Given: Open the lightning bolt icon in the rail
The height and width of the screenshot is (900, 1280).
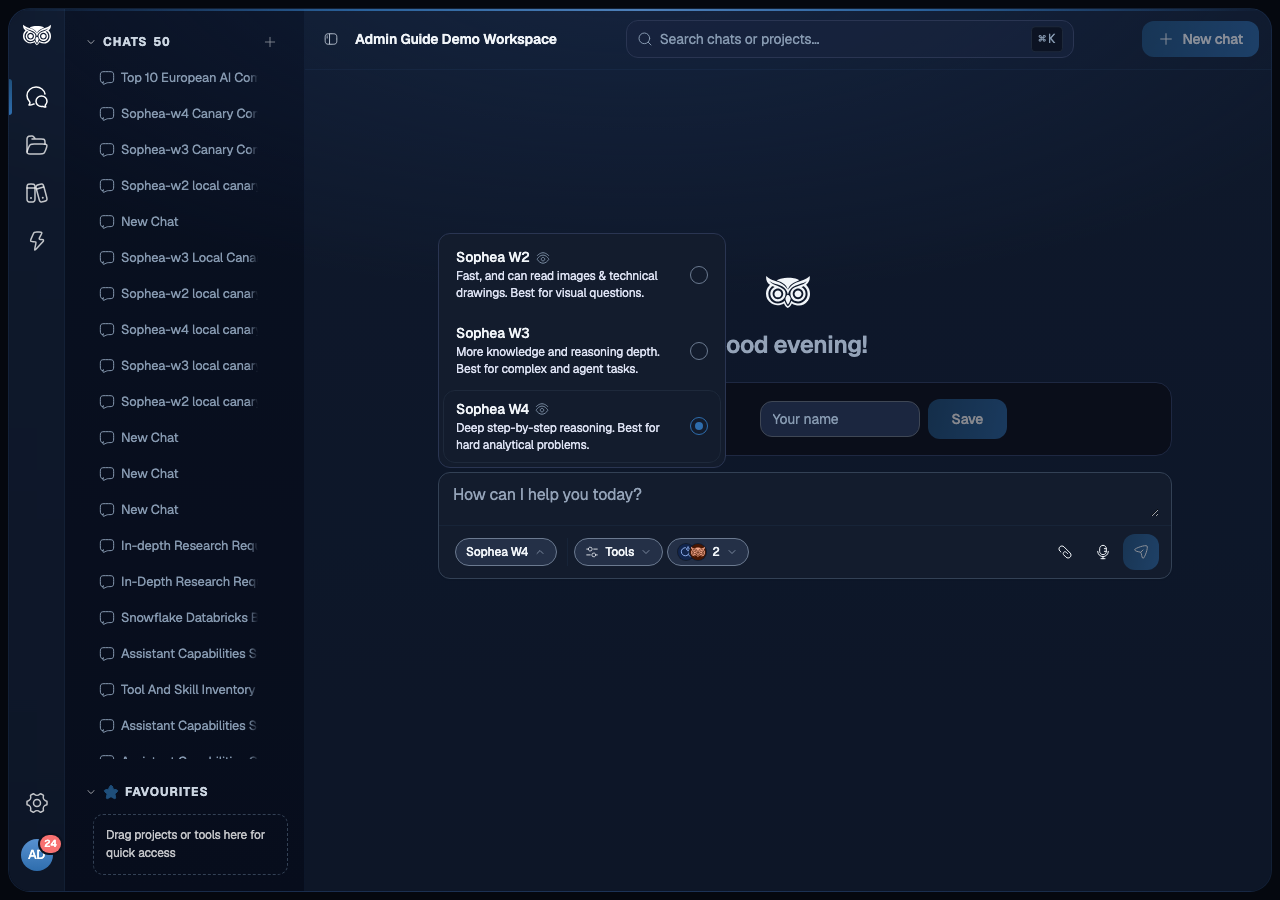Looking at the screenshot, I should [x=37, y=241].
